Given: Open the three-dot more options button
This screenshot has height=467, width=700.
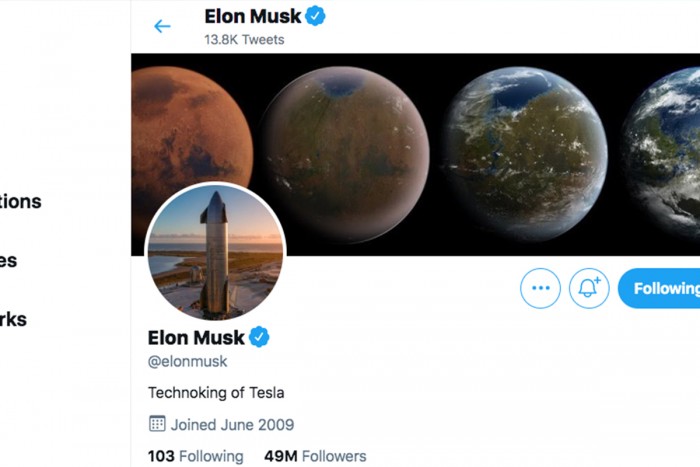Looking at the screenshot, I should [541, 288].
